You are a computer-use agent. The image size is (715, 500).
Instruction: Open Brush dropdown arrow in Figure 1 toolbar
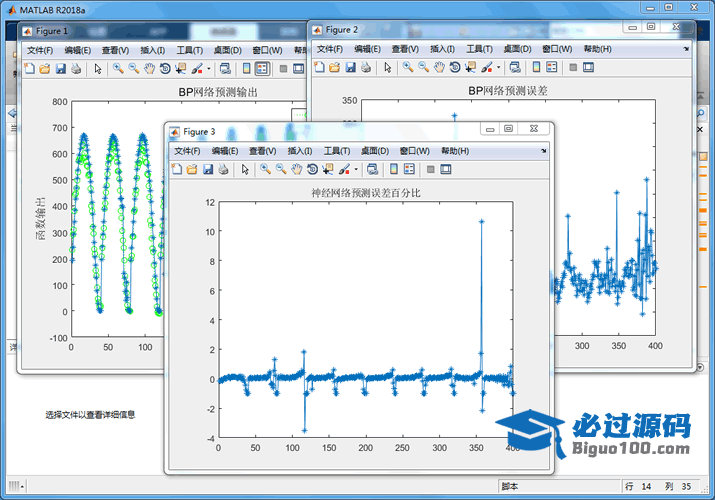click(209, 69)
